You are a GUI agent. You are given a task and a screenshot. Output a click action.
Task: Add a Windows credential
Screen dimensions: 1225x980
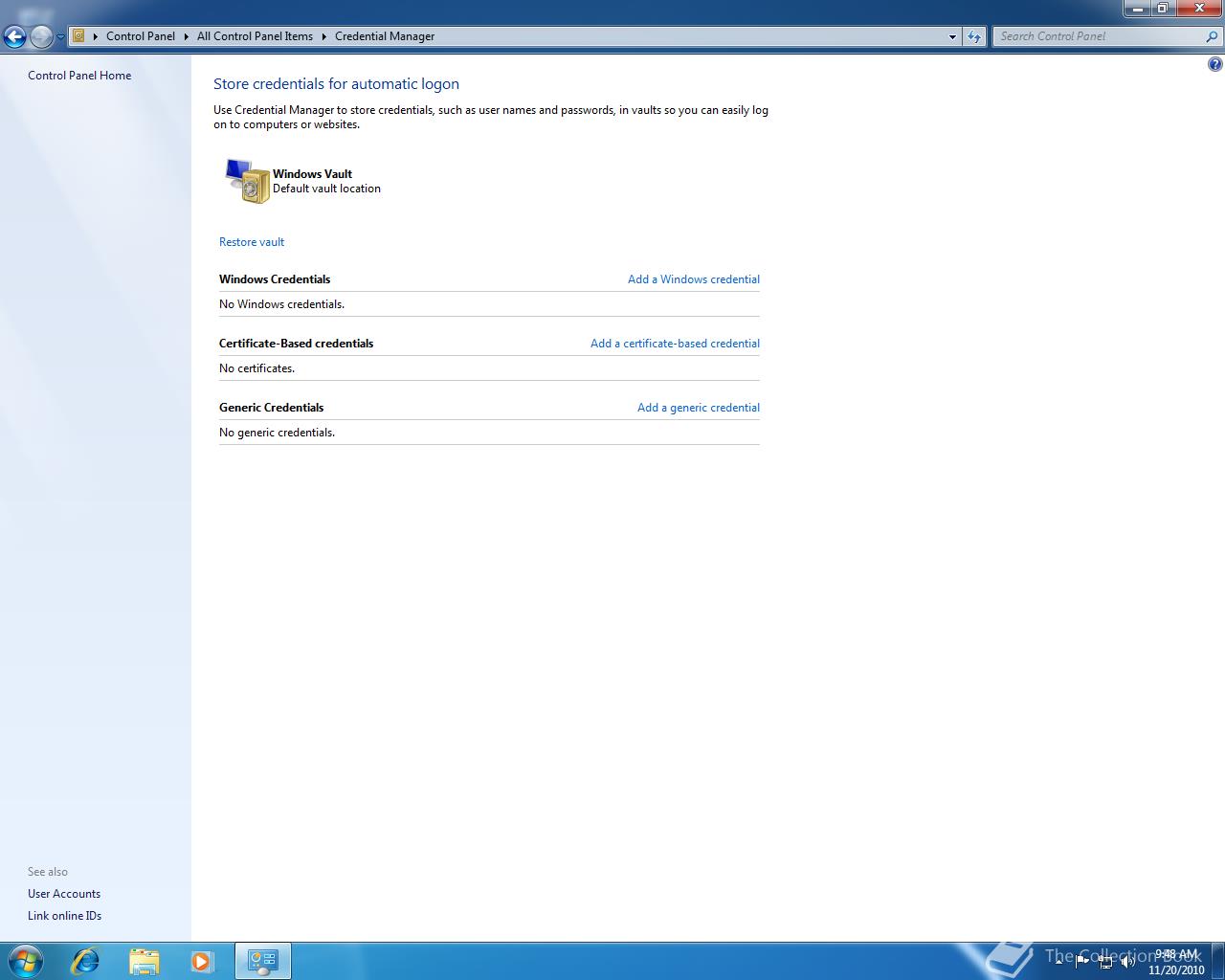point(694,279)
